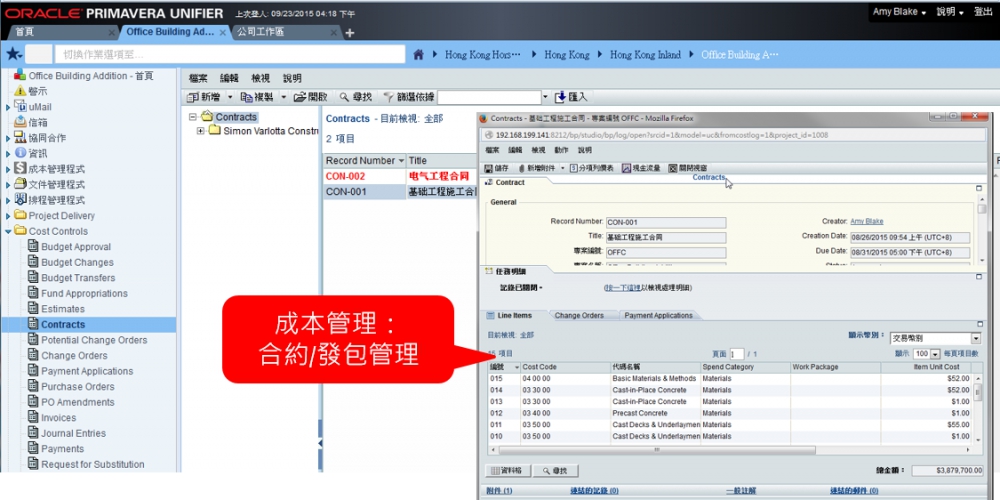Click the 匯入 (import) toolbar button
Viewport: 1000px width, 500px height.
[x=572, y=97]
